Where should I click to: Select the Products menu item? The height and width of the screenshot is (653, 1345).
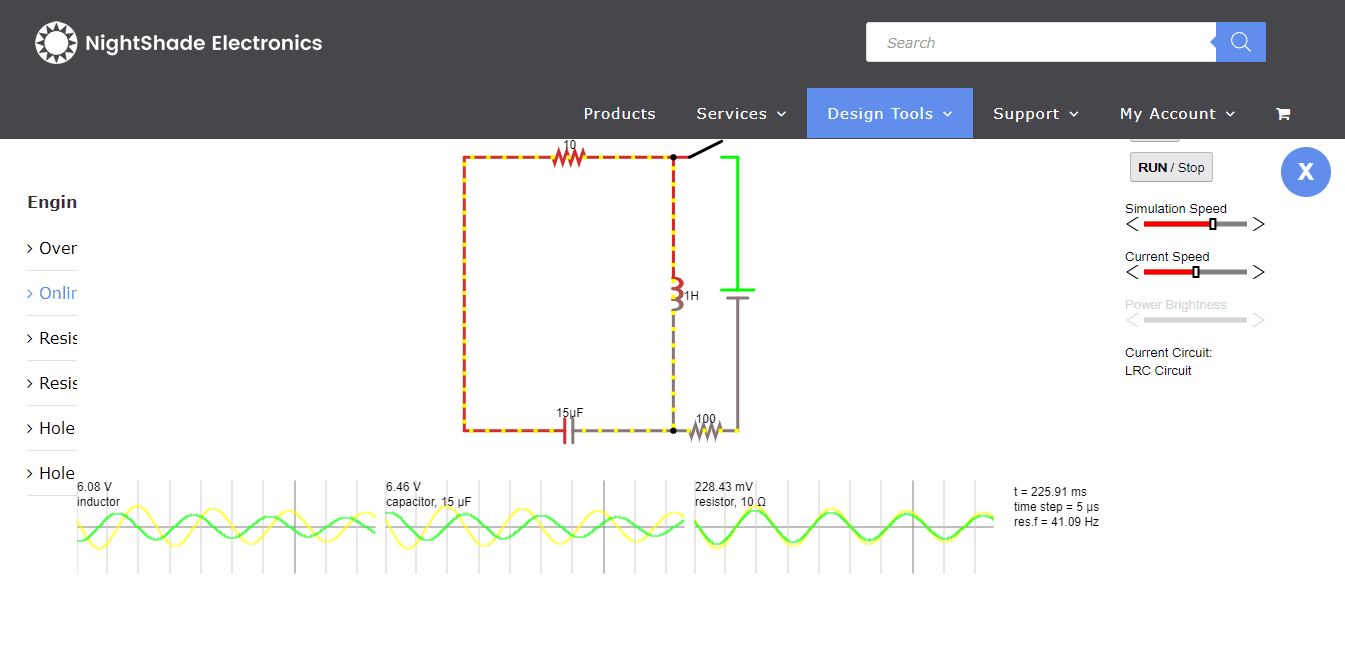point(619,113)
